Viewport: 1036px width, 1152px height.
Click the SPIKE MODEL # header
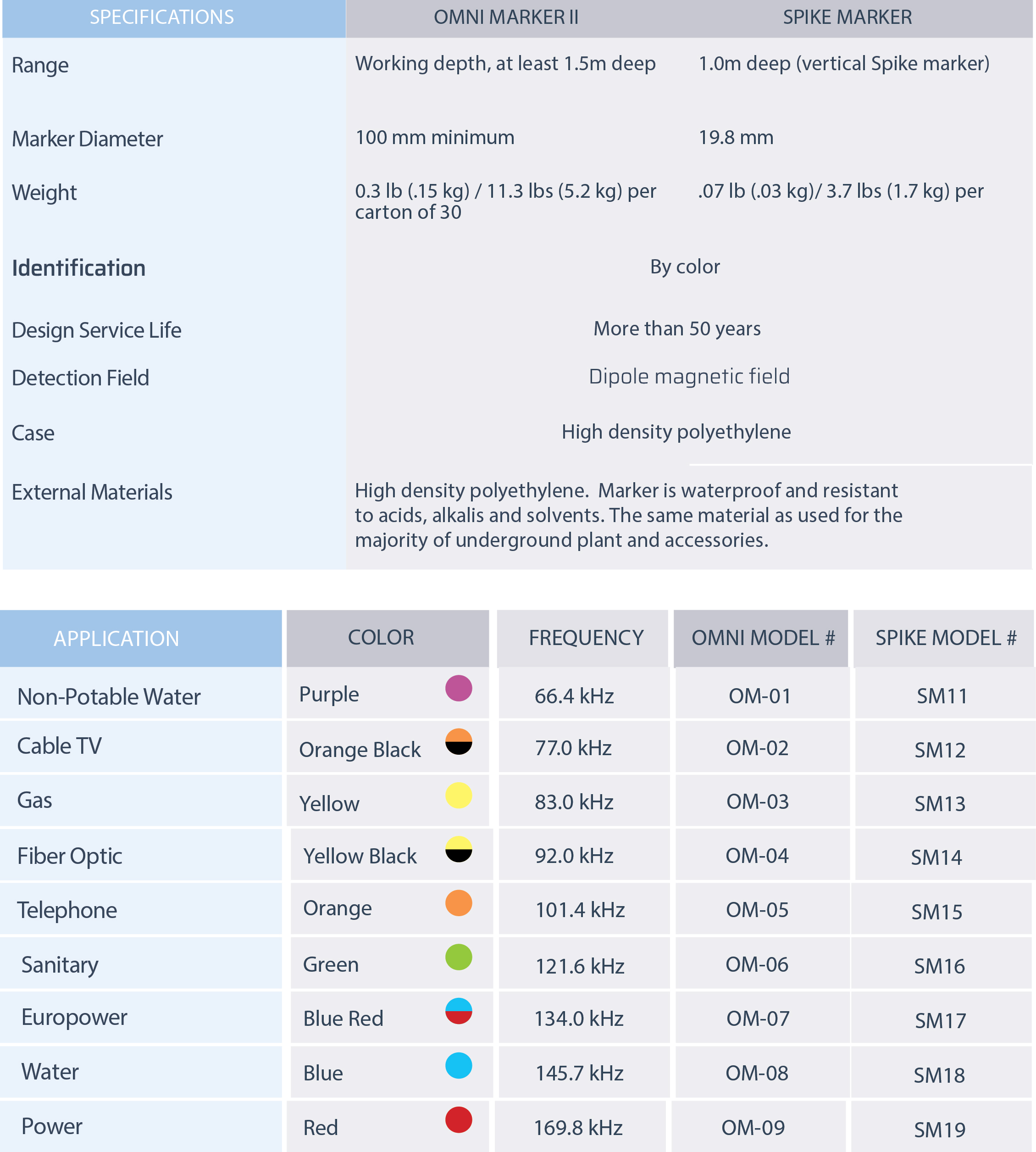coord(946,638)
